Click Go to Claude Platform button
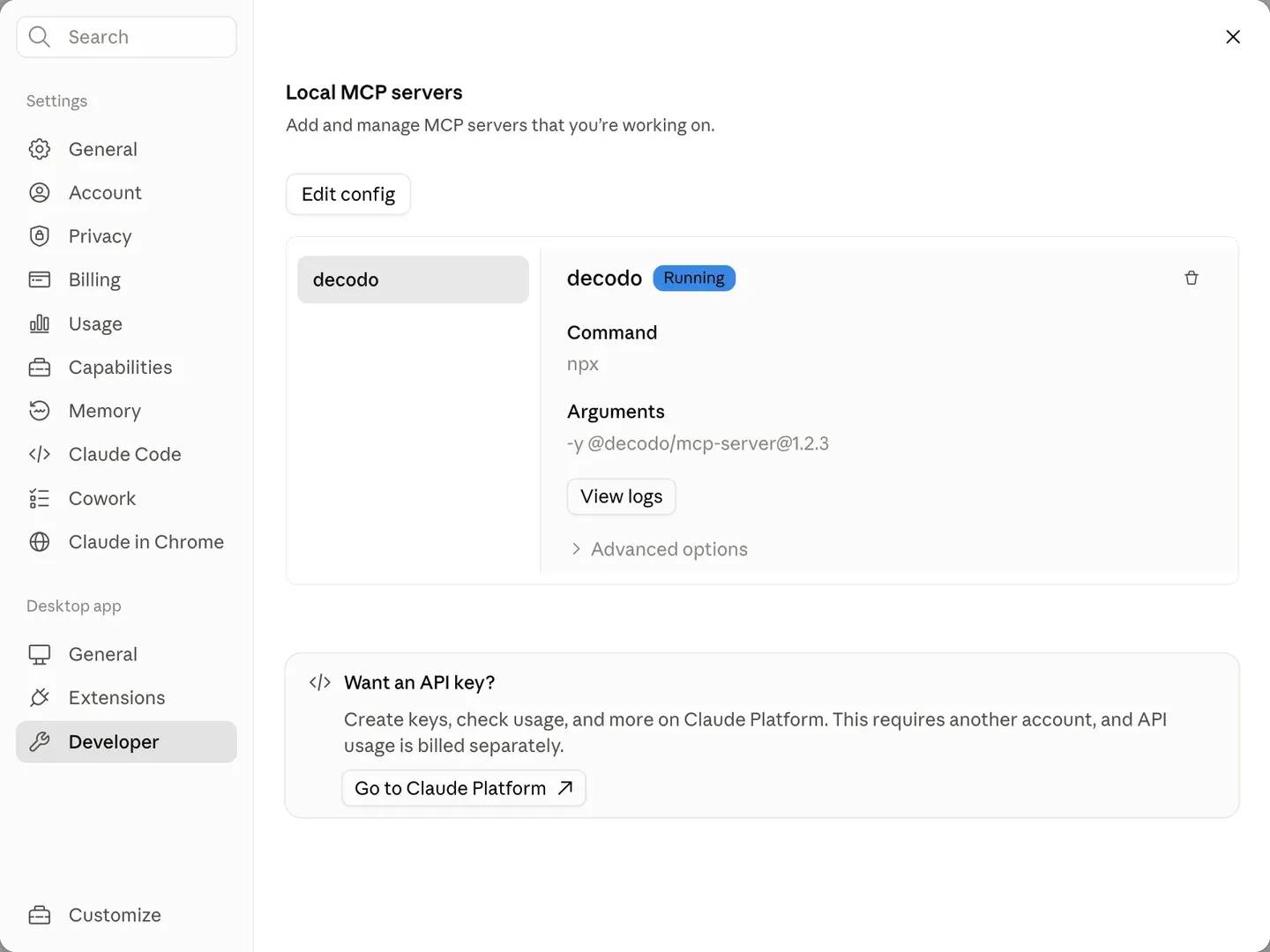 coord(464,788)
